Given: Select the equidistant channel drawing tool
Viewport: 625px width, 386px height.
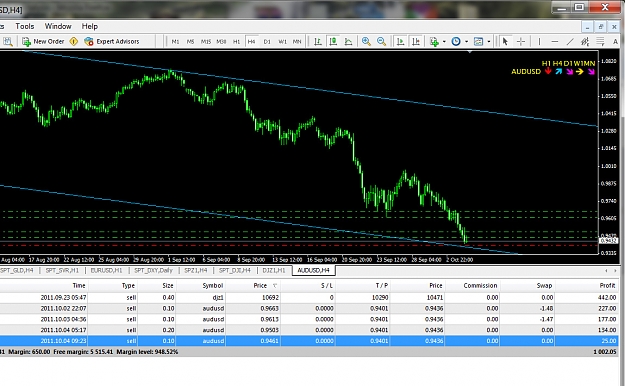Looking at the screenshot, I should (585, 41).
